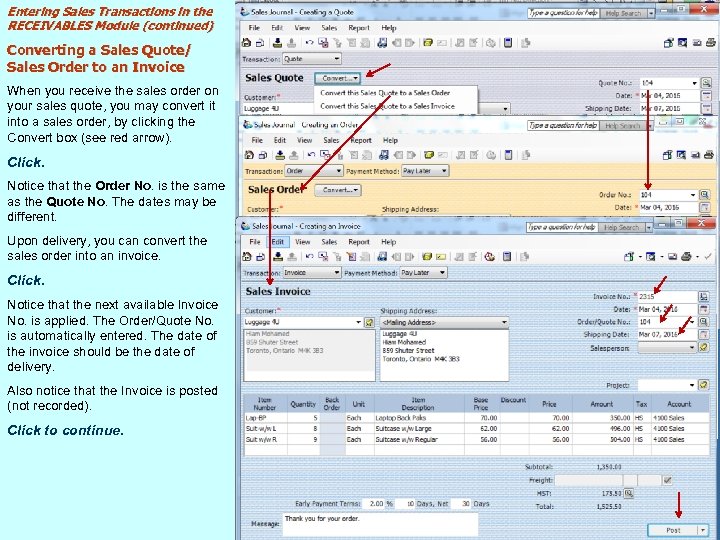Open Sales menu in Quote window

[329, 28]
